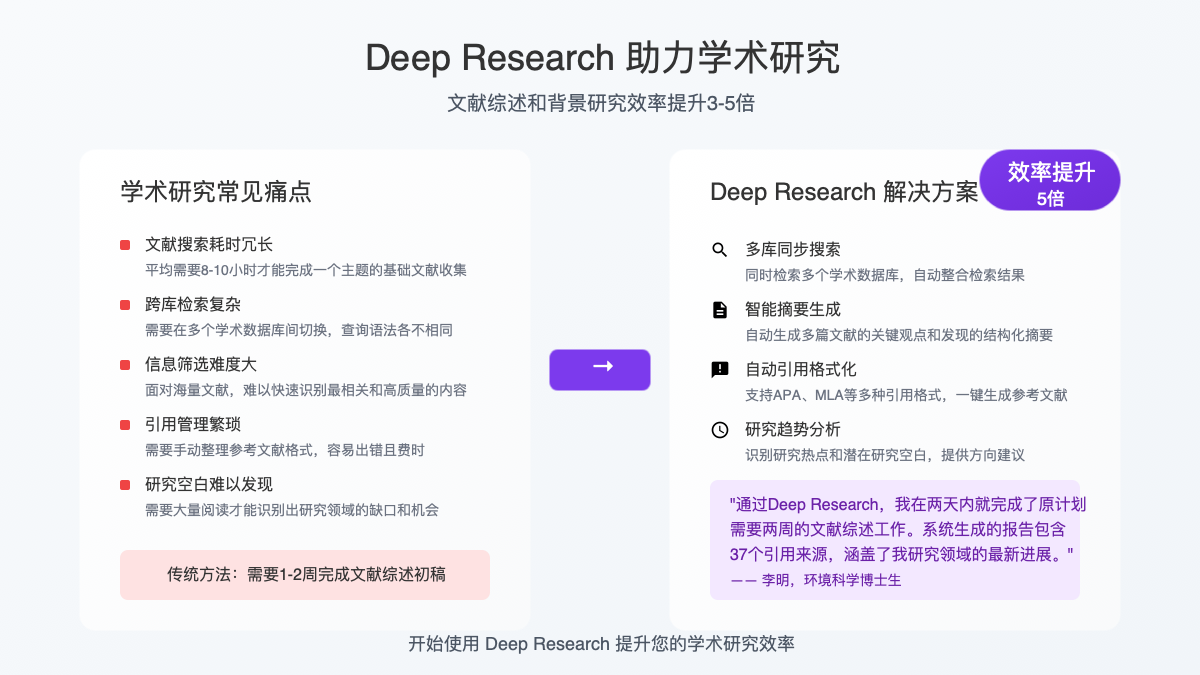
Task: Click the document icon beside 智能摘要生成
Action: point(719,310)
